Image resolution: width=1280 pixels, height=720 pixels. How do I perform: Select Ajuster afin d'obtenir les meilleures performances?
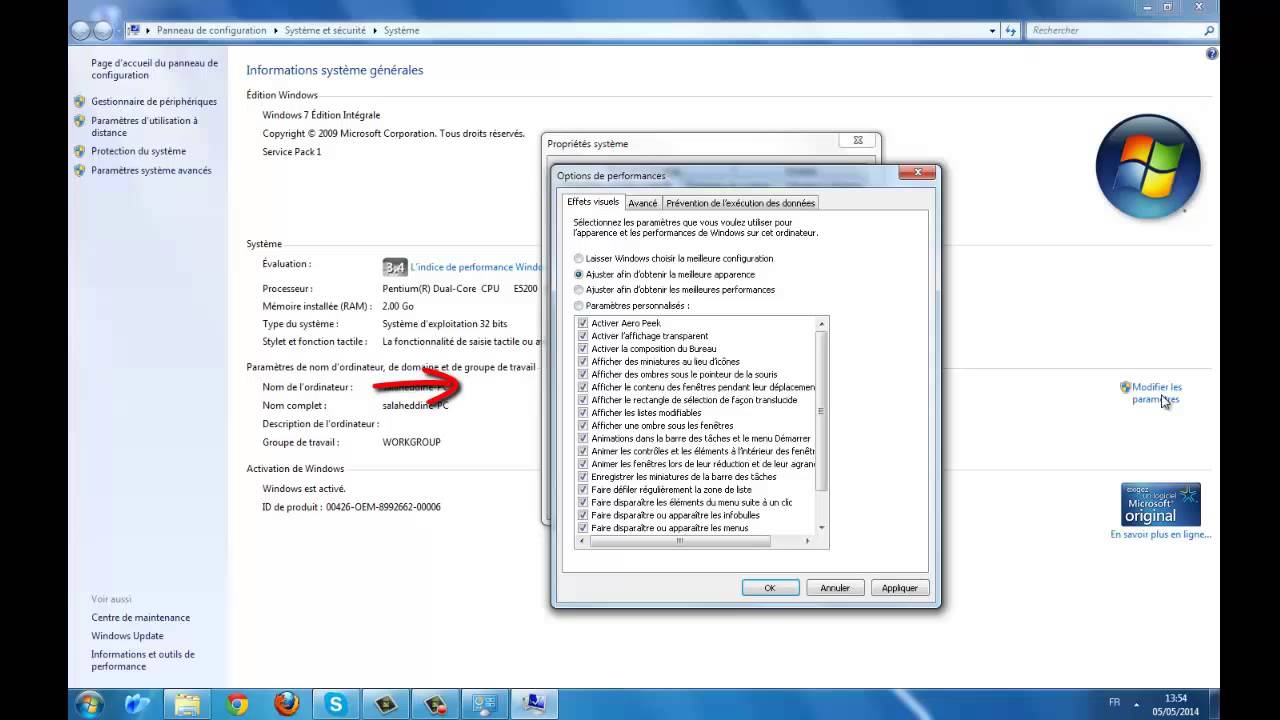click(x=579, y=290)
